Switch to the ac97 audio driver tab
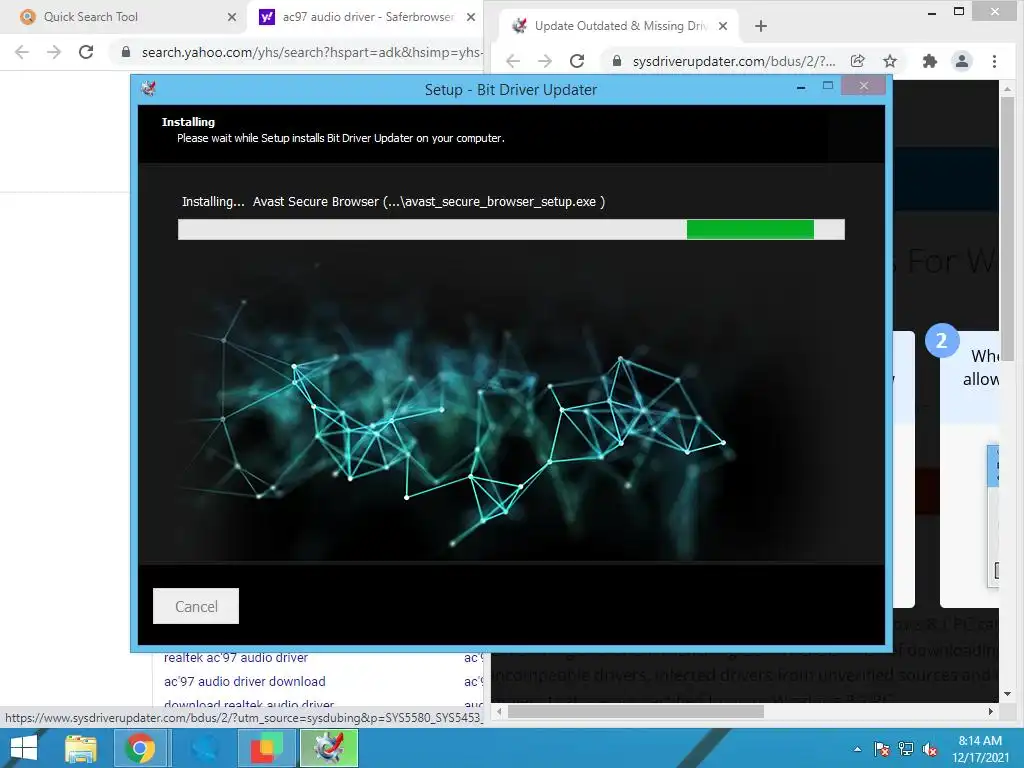The image size is (1024, 768). click(368, 17)
